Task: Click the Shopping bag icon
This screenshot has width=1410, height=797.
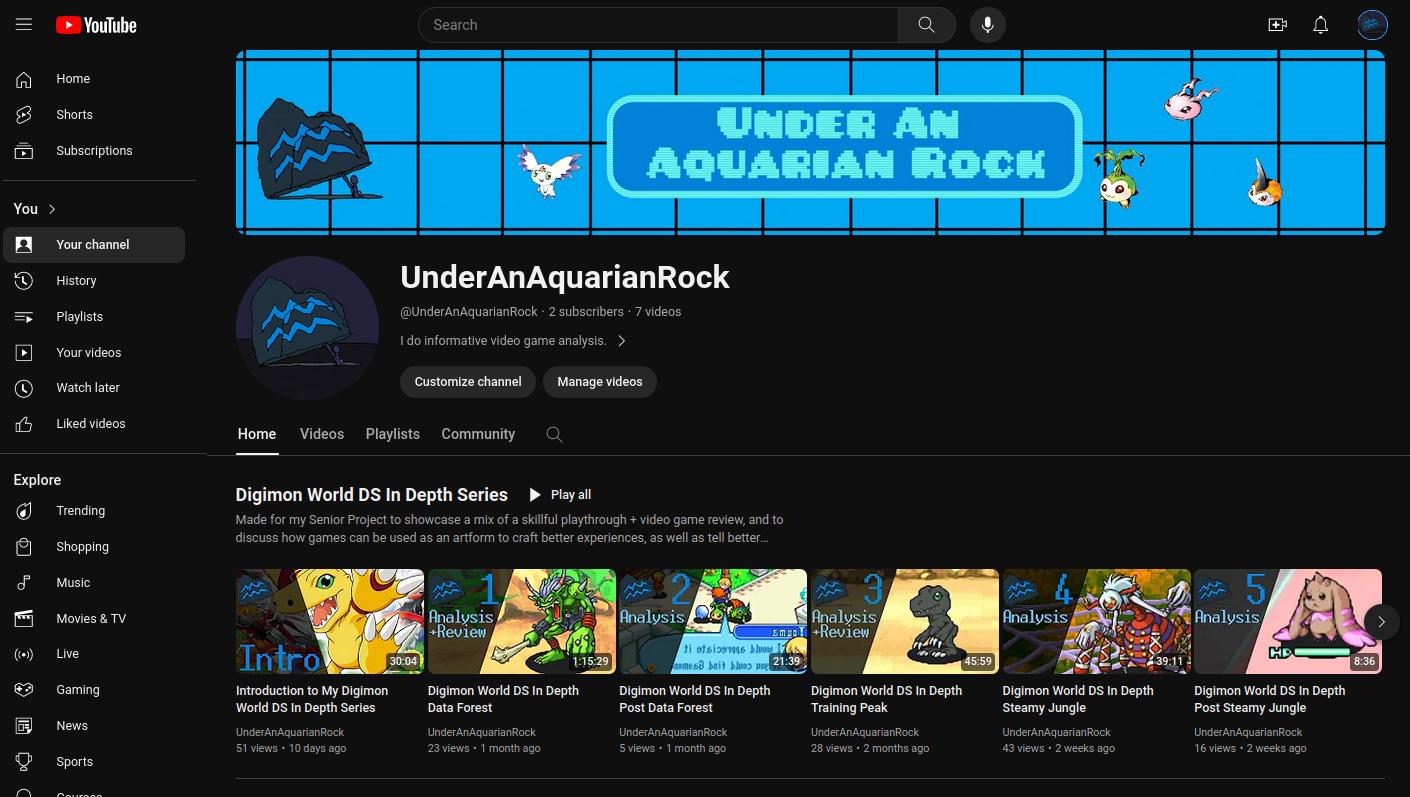Action: [x=24, y=547]
